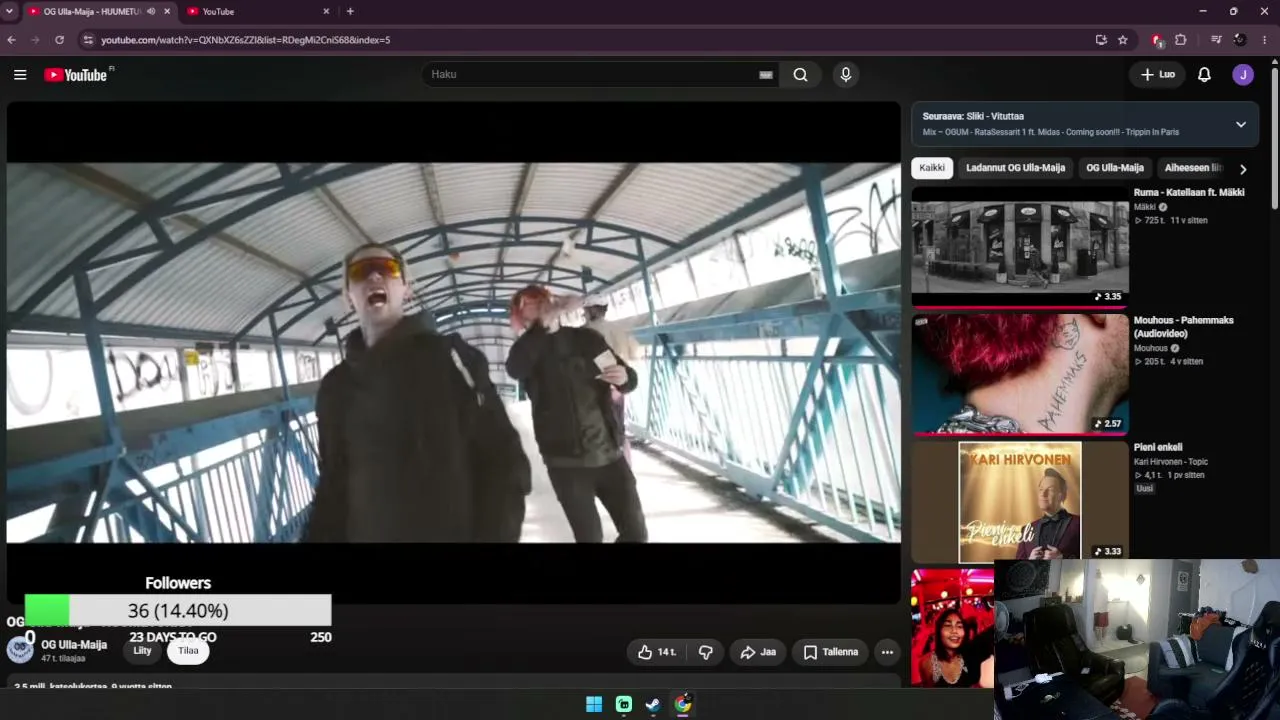The height and width of the screenshot is (720, 1280).
Task: Open YouTube notifications bell
Action: pyautogui.click(x=1204, y=75)
